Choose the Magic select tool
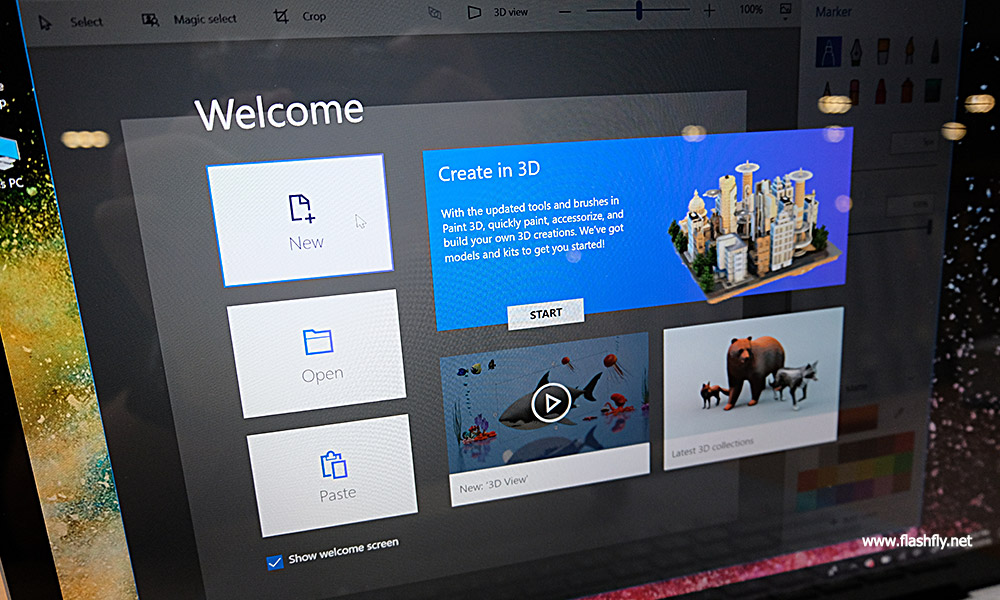The image size is (1000, 600). [188, 19]
